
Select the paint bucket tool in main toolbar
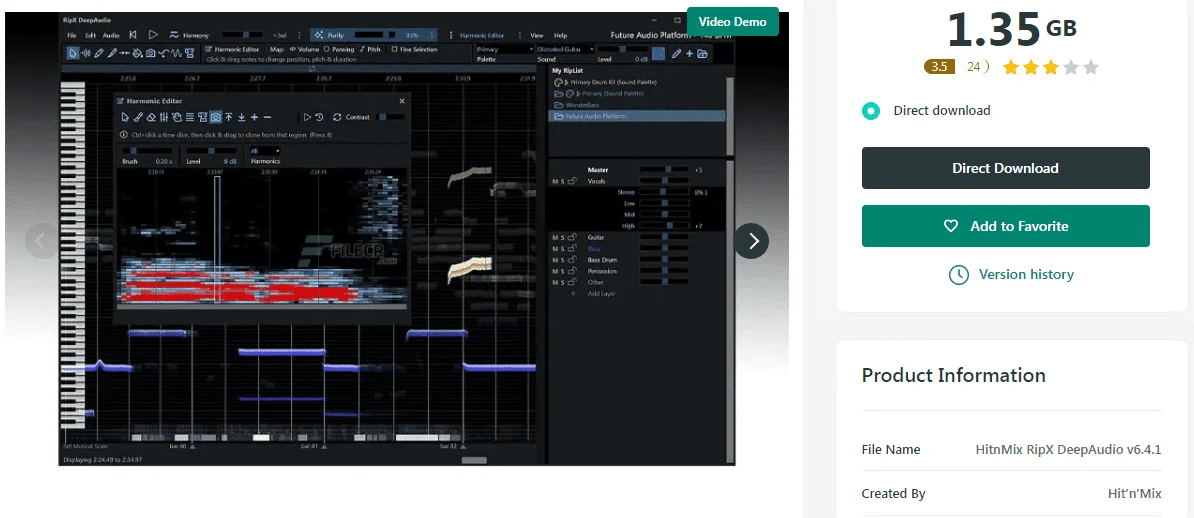(x=137, y=53)
